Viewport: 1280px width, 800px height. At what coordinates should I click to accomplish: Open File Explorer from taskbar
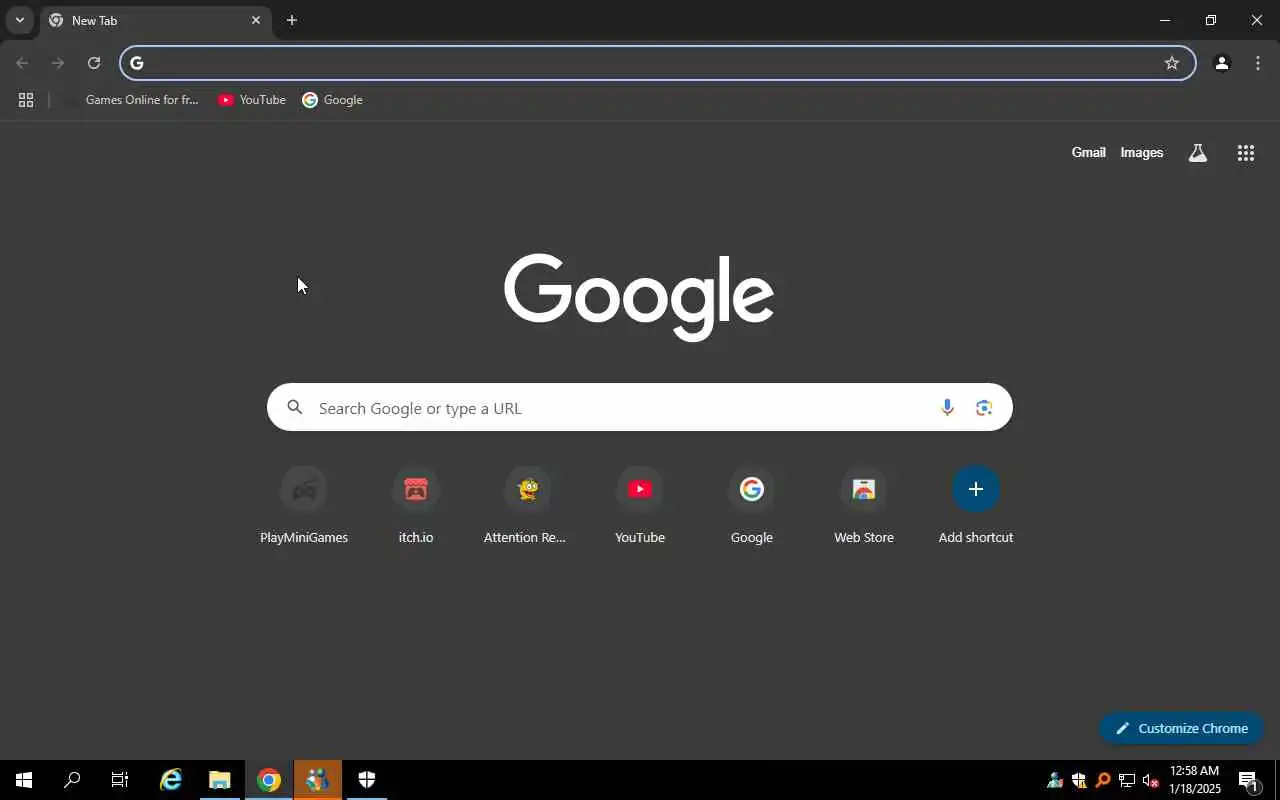coord(219,780)
